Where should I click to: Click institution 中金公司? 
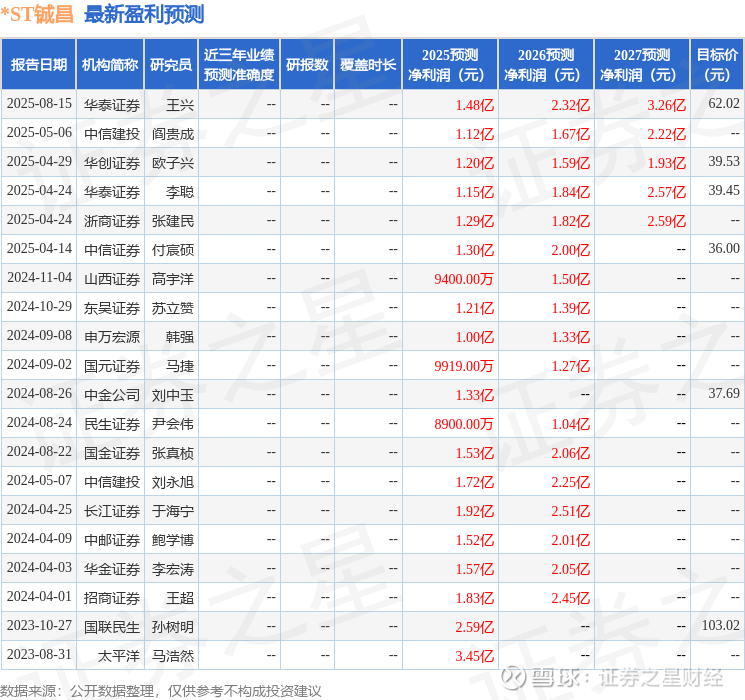point(112,395)
